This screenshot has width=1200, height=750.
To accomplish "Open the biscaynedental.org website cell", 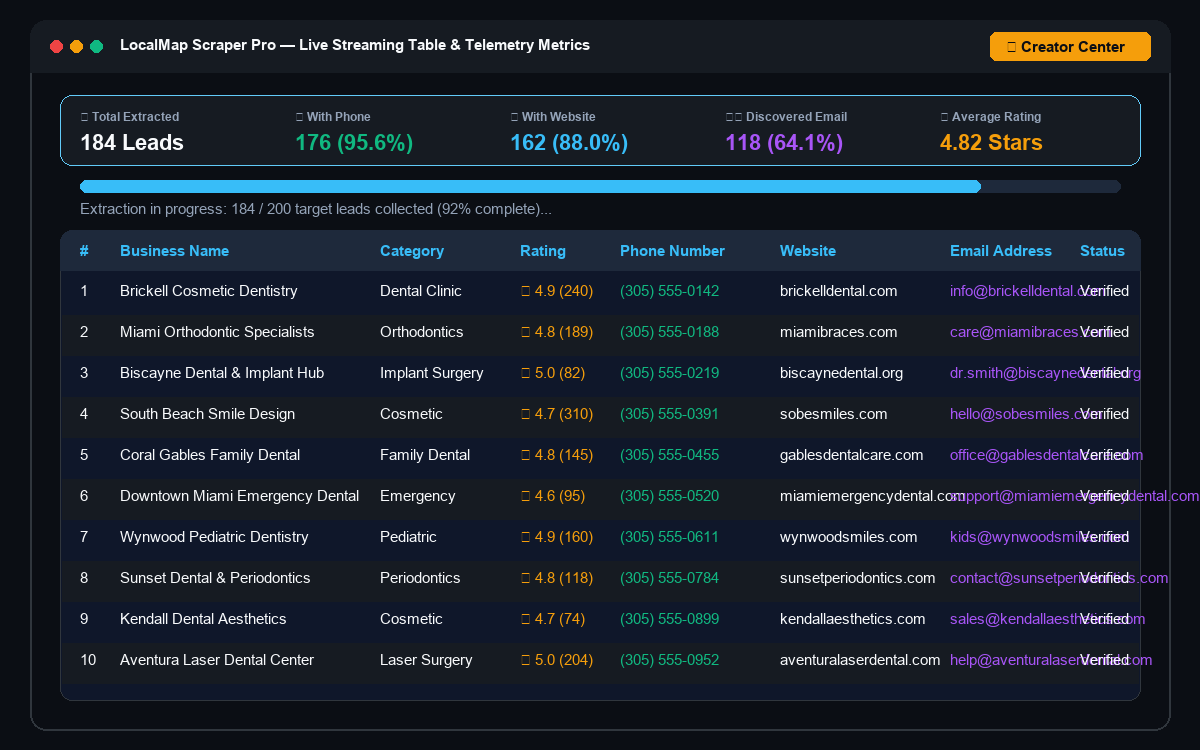I will 841,373.
